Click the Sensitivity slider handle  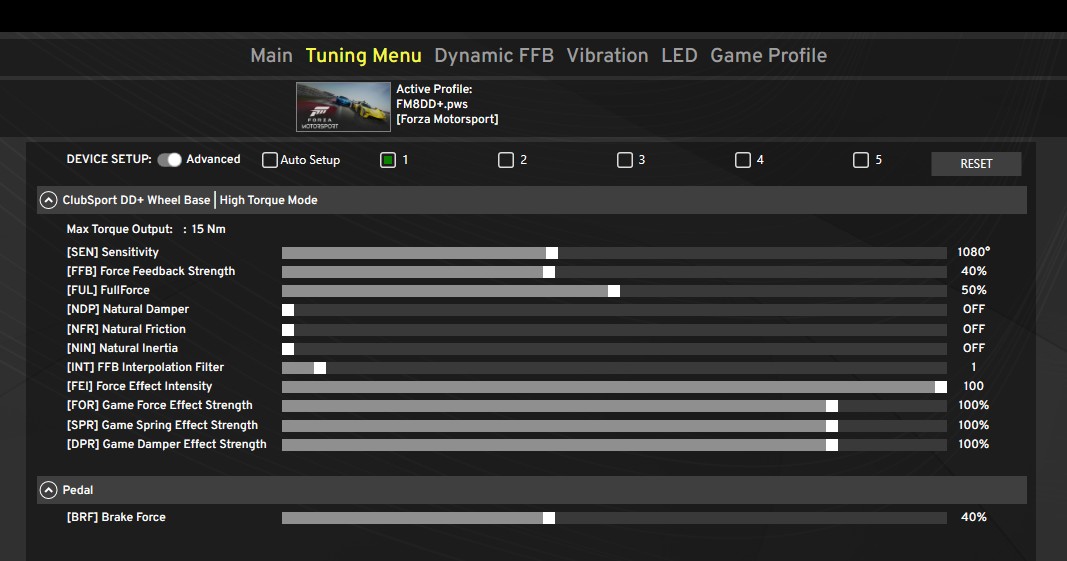(552, 253)
